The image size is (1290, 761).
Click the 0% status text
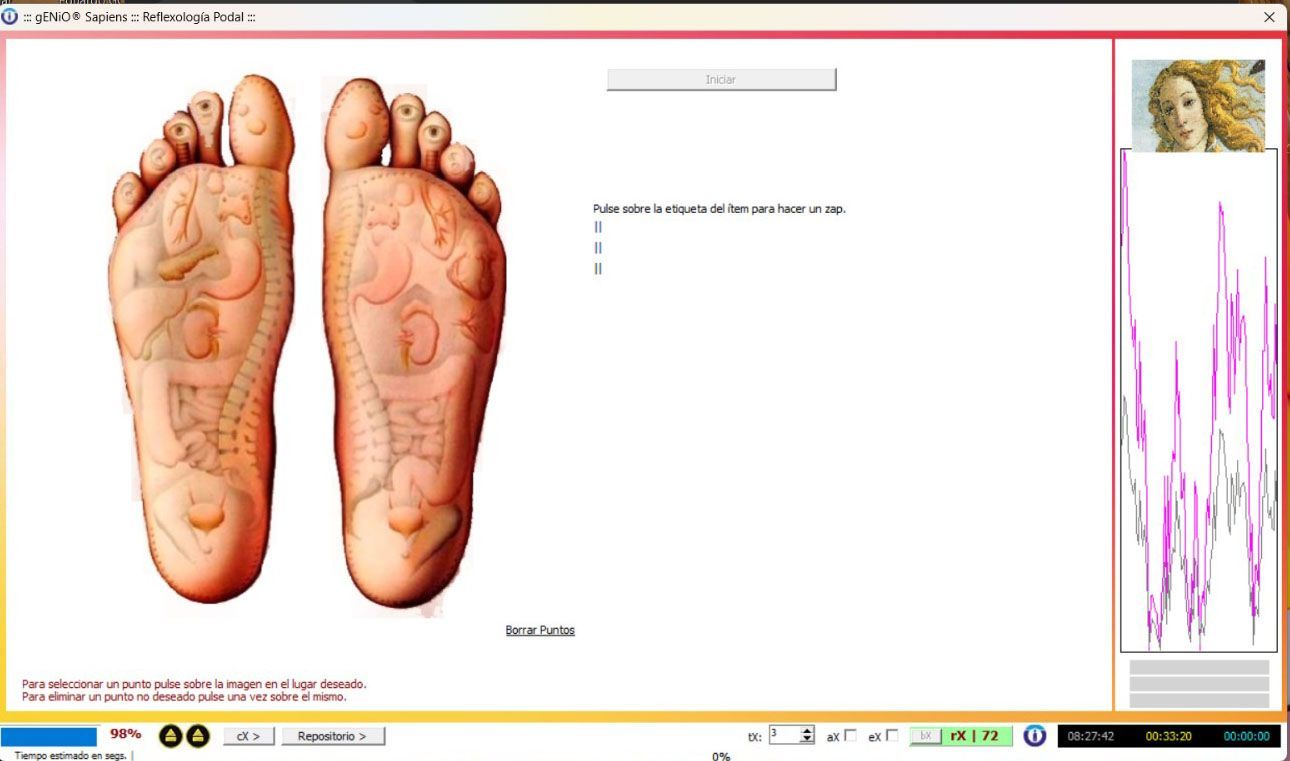point(721,756)
